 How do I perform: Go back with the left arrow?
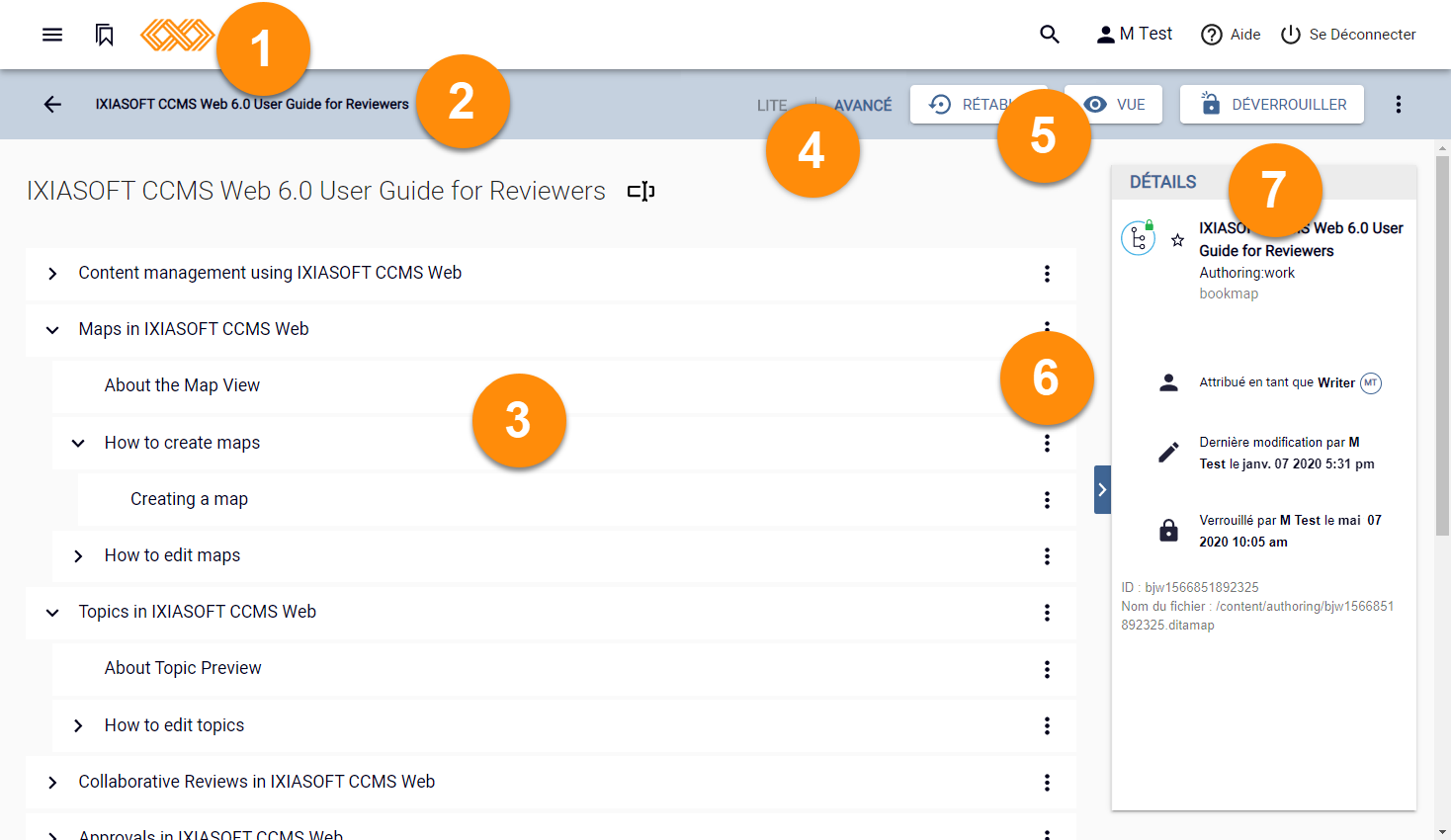coord(52,104)
